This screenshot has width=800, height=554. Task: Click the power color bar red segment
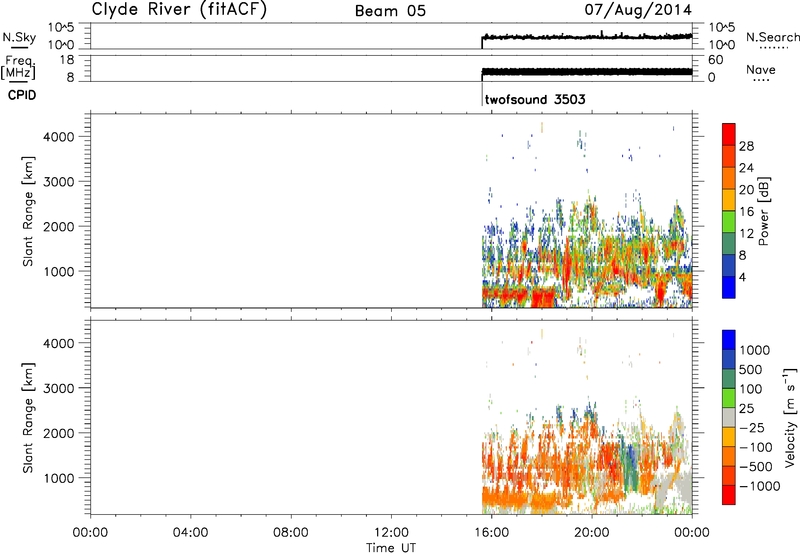point(729,132)
